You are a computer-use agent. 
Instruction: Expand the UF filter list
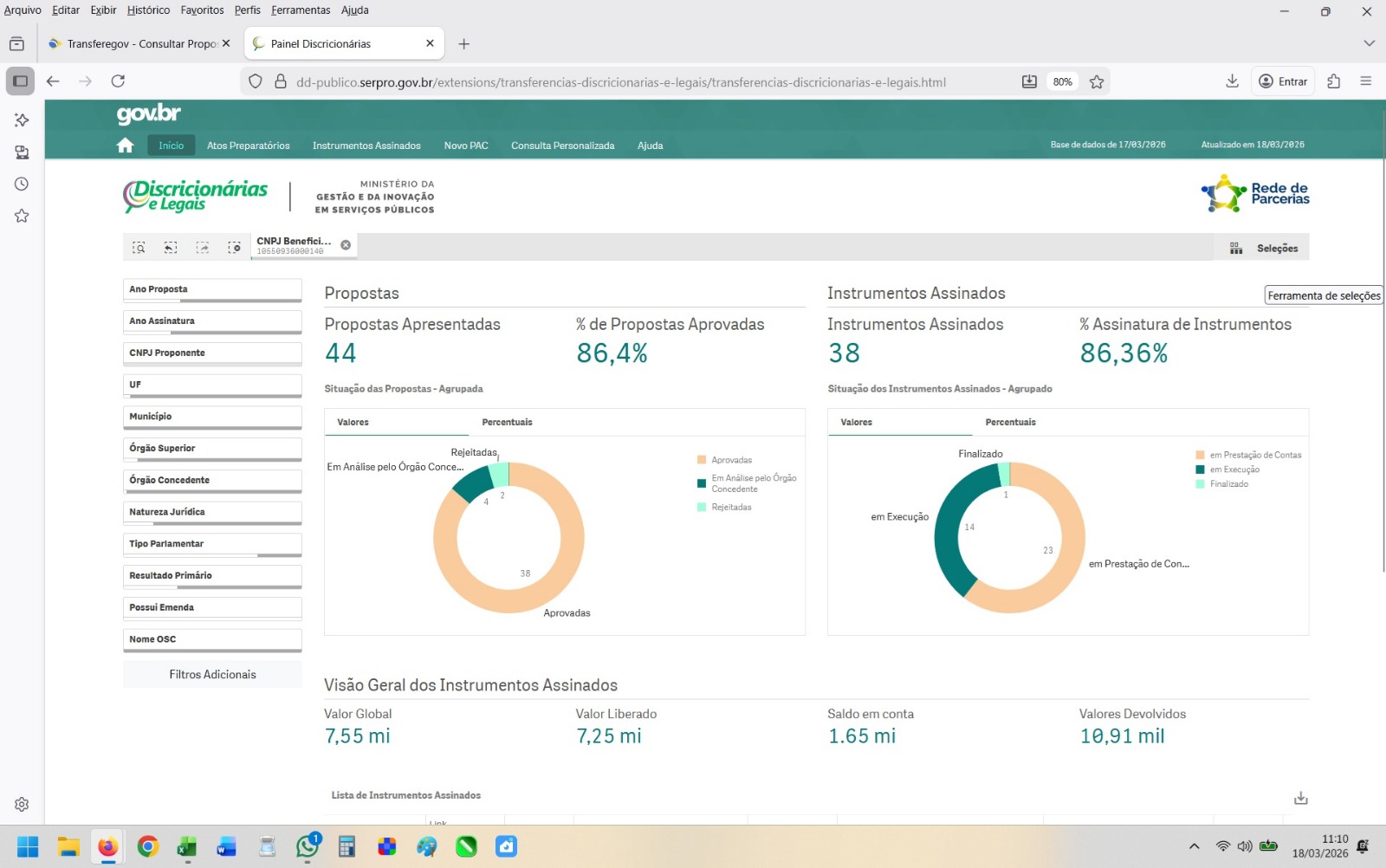pos(212,385)
